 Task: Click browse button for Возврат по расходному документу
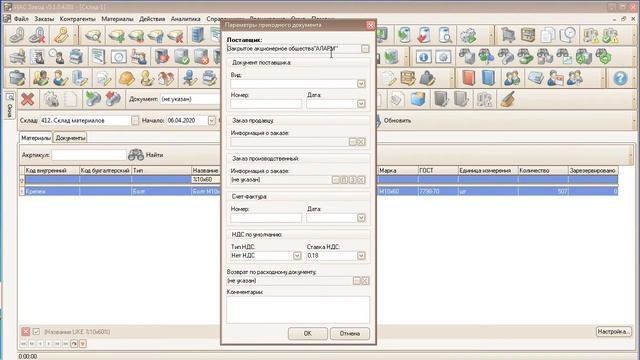pyautogui.click(x=356, y=281)
